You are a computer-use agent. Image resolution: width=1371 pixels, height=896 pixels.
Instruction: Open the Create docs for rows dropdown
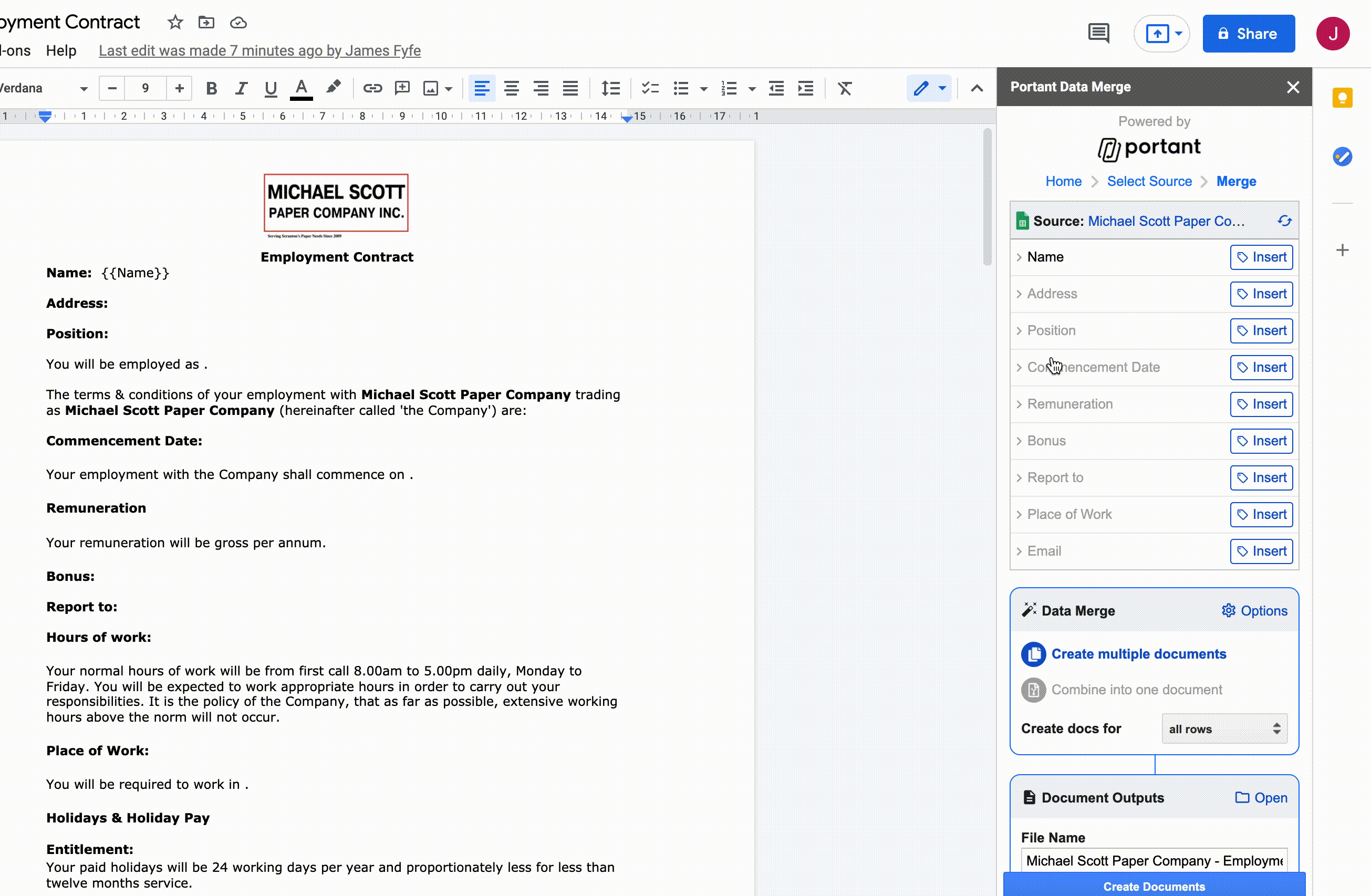click(1224, 729)
